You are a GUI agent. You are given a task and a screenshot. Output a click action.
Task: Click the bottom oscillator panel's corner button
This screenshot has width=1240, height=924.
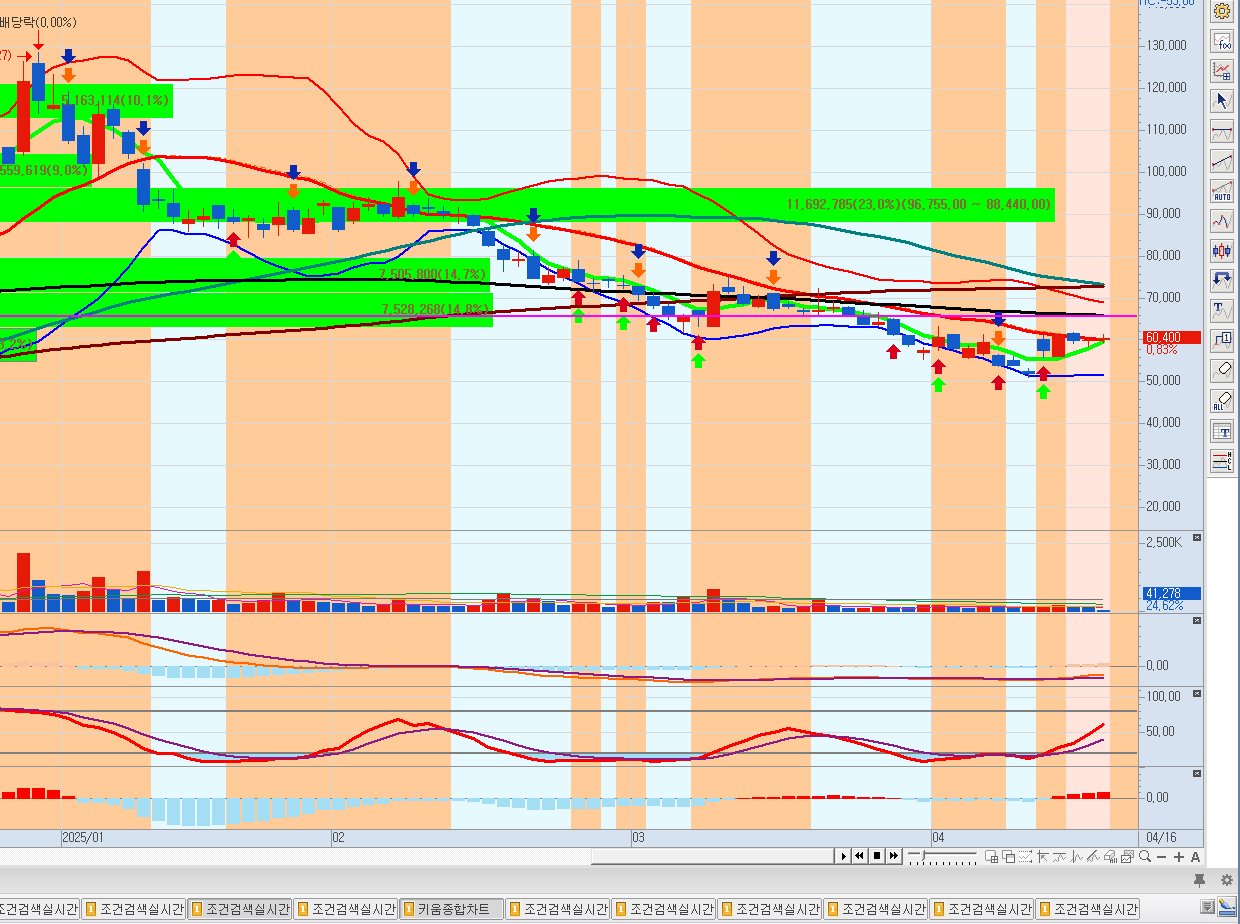click(x=1197, y=773)
